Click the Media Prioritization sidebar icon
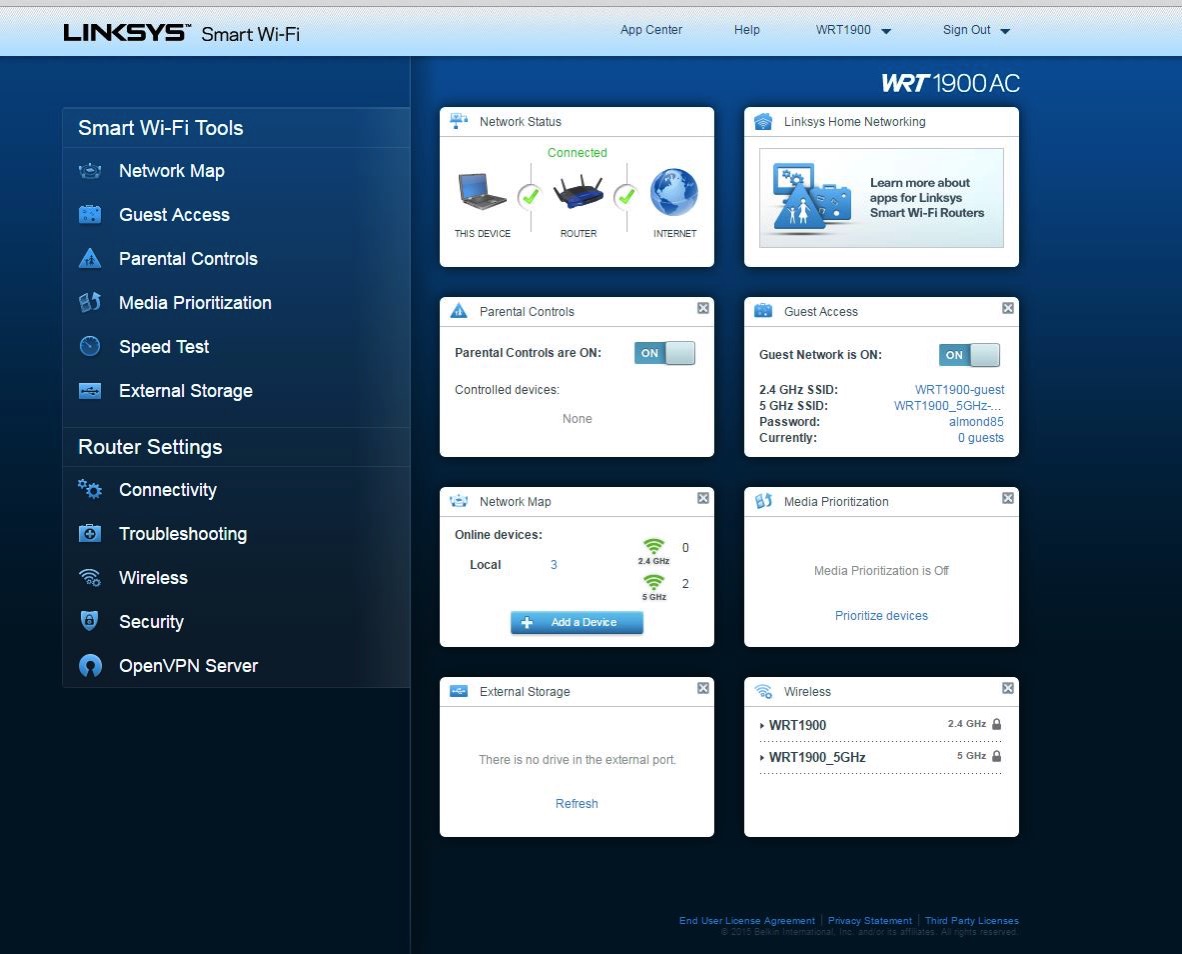This screenshot has height=954, width=1182. pos(90,302)
